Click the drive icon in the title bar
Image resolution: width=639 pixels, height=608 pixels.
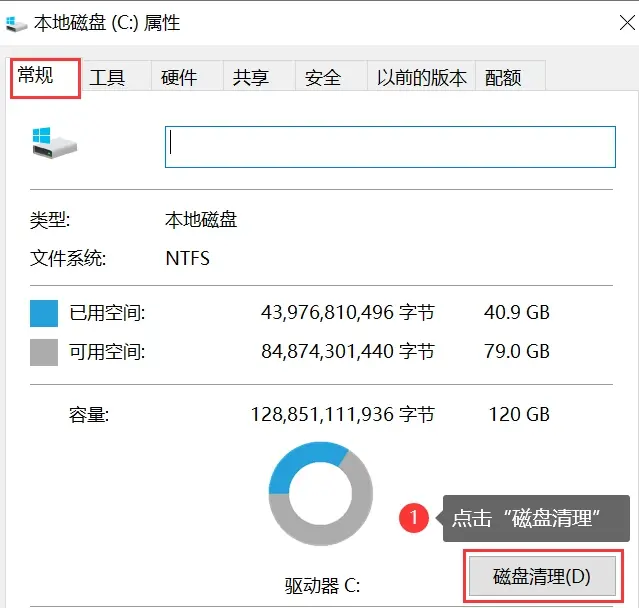pyautogui.click(x=16, y=24)
